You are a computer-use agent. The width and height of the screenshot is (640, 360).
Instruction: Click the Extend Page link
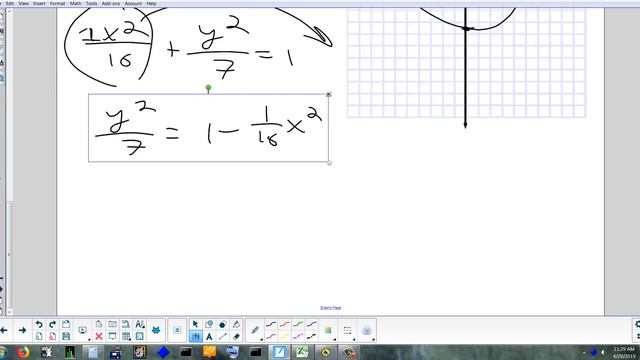click(x=331, y=308)
